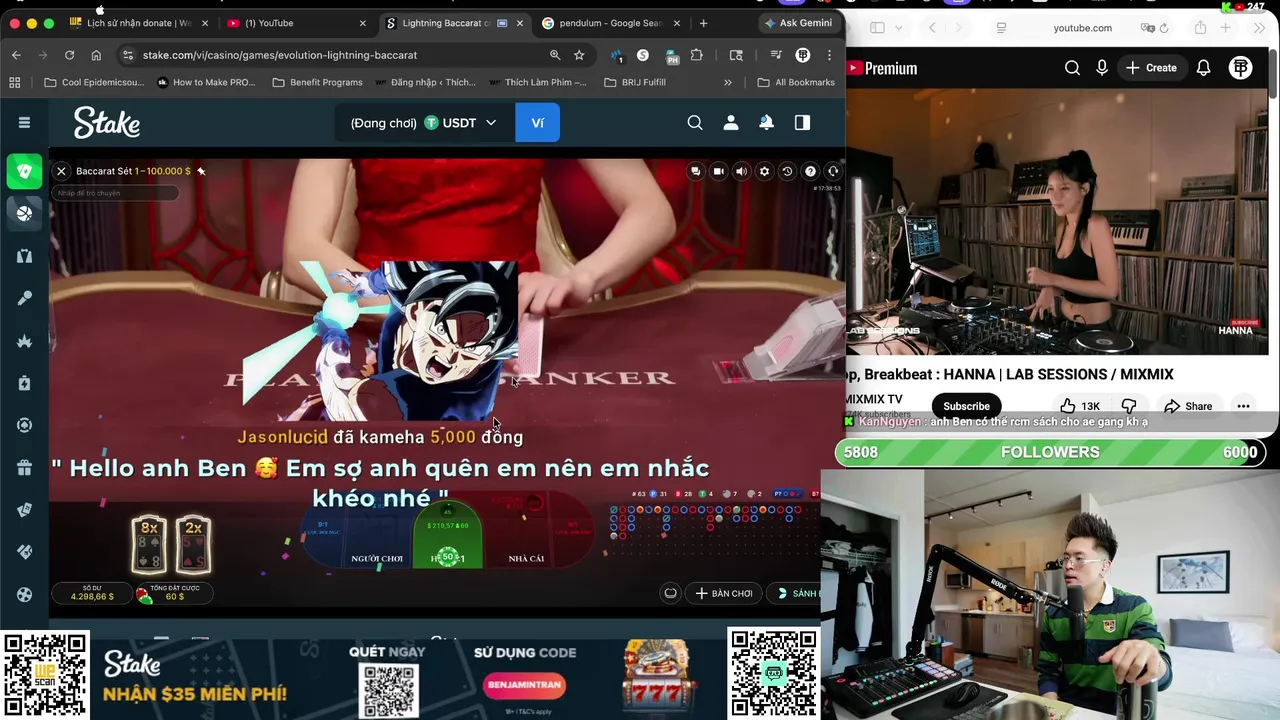The width and height of the screenshot is (1280, 720).
Task: Switch to Lịch sử nhận donate tab
Action: (x=138, y=23)
